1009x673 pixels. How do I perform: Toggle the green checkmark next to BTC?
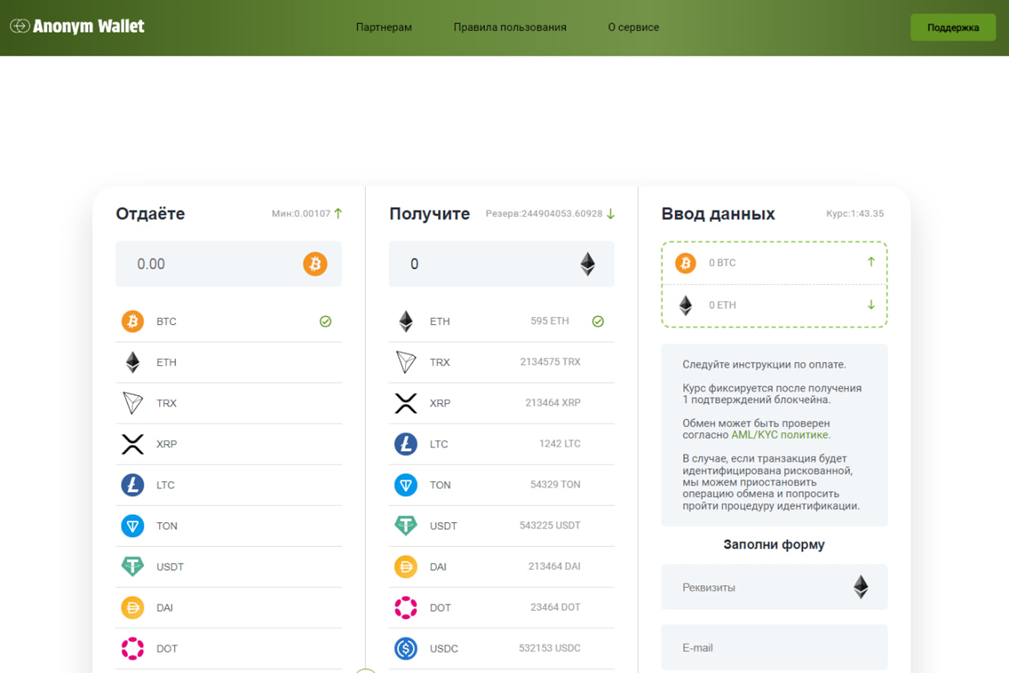click(326, 321)
